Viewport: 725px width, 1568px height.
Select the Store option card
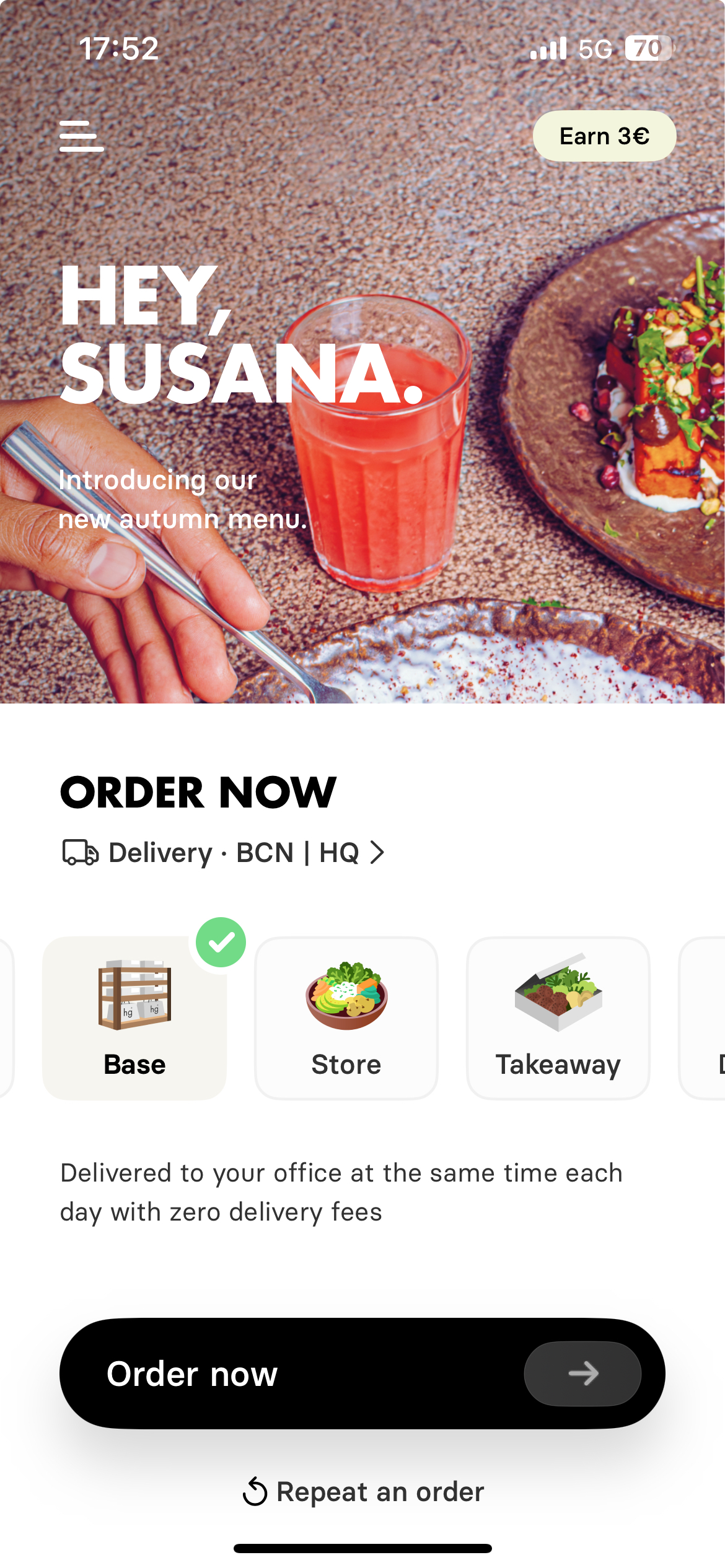346,1018
